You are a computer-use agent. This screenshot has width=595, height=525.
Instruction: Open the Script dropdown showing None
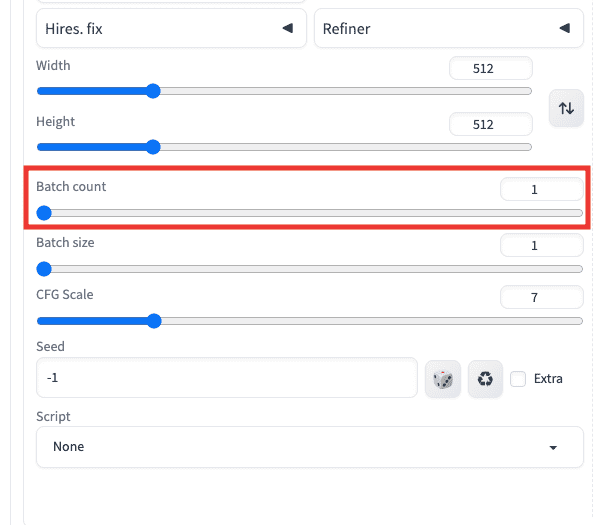tap(310, 447)
